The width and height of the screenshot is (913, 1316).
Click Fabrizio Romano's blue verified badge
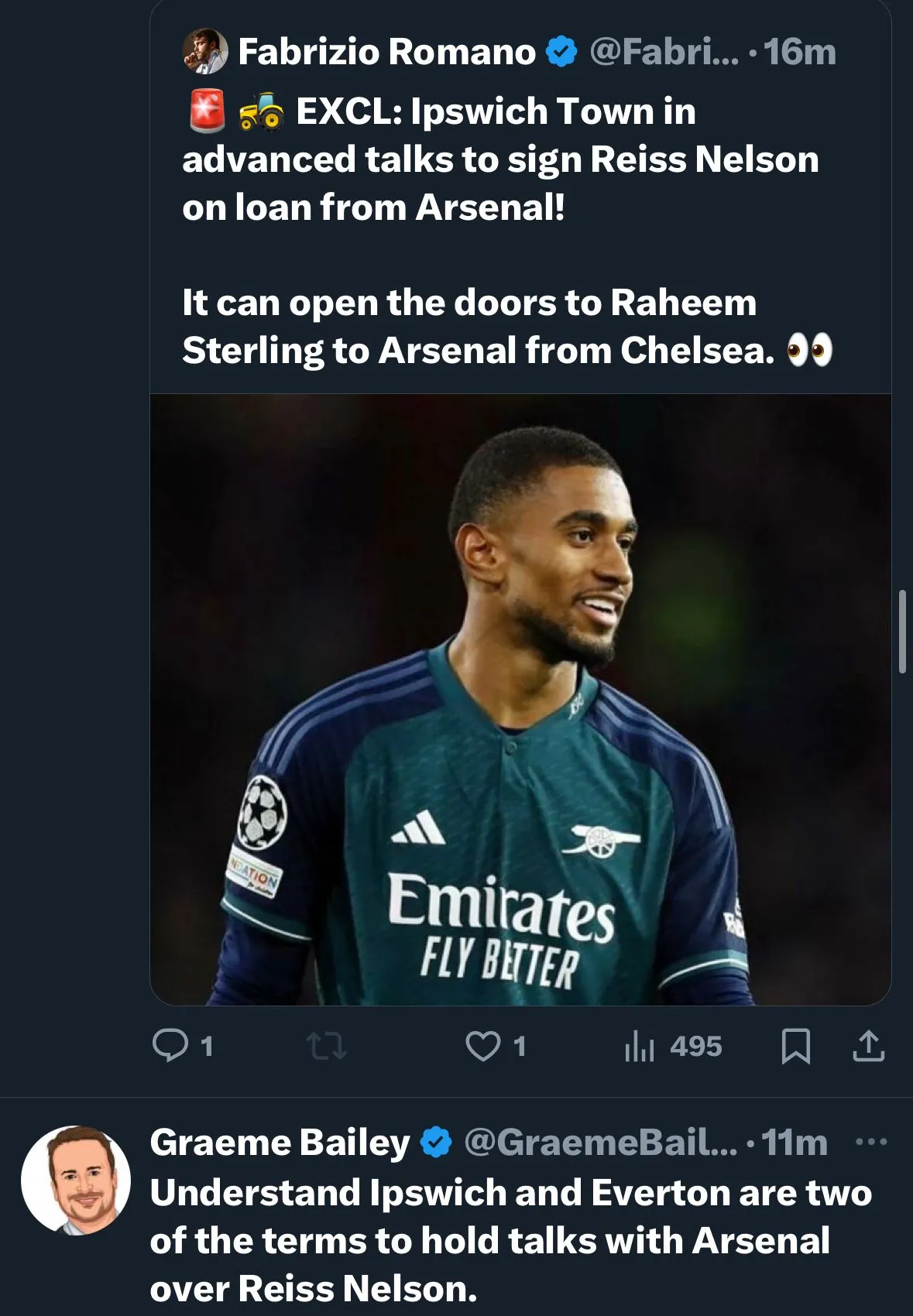[561, 52]
